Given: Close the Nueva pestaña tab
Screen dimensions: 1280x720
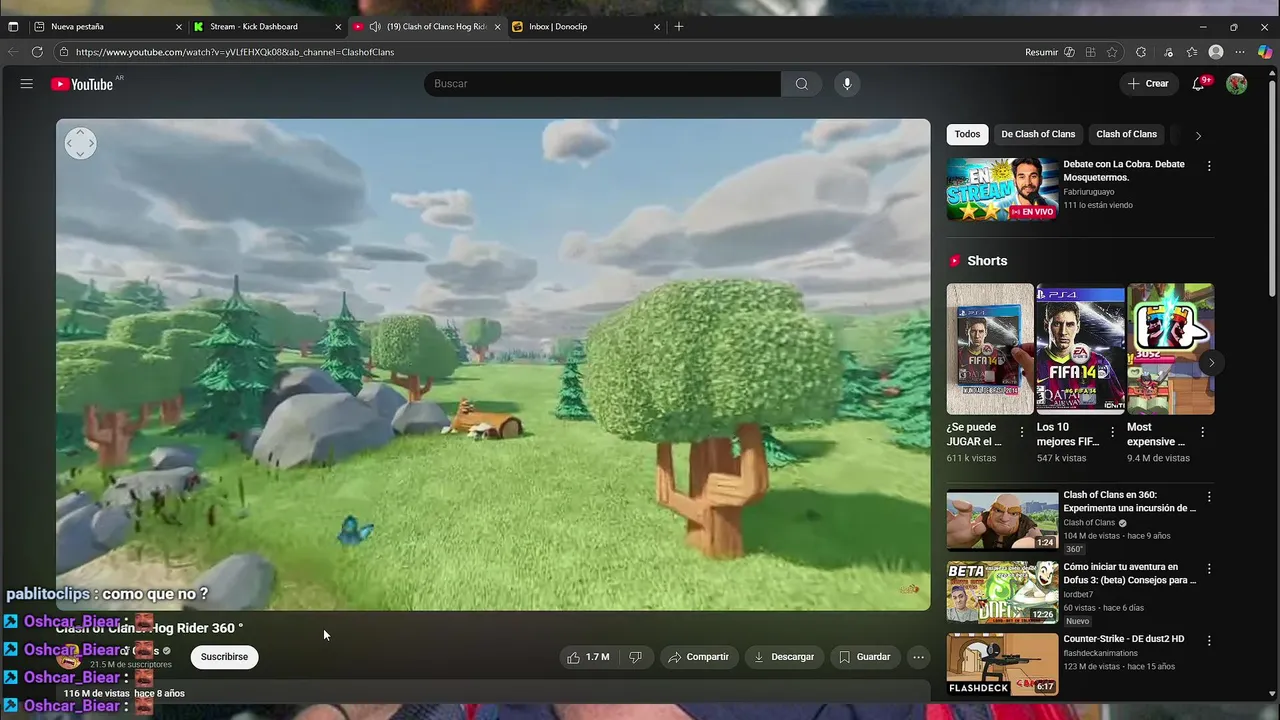Looking at the screenshot, I should [x=179, y=27].
